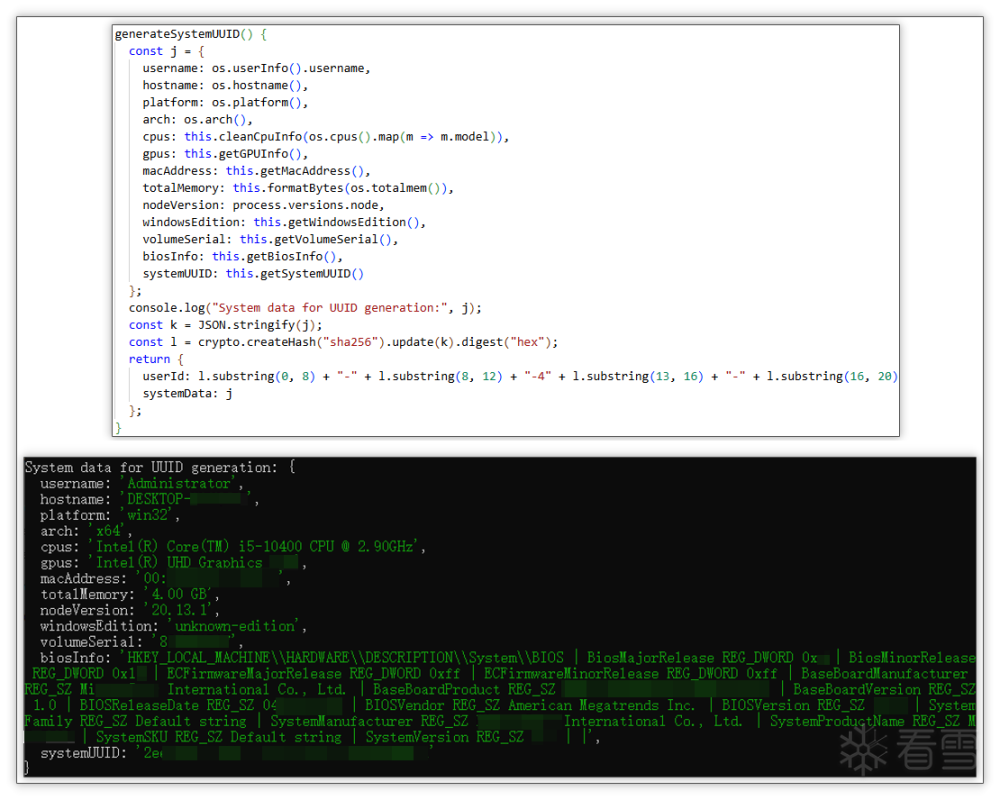Click the macAddress: this.getMacAddress() line
Image resolution: width=1000 pixels, height=800 pixels.
click(256, 171)
